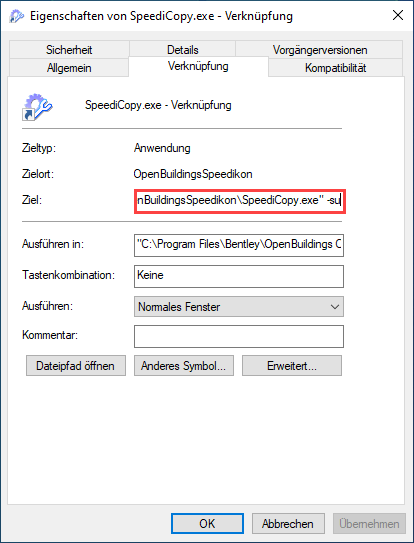Open the Details tab
This screenshot has width=414, height=543.
[x=183, y=50]
